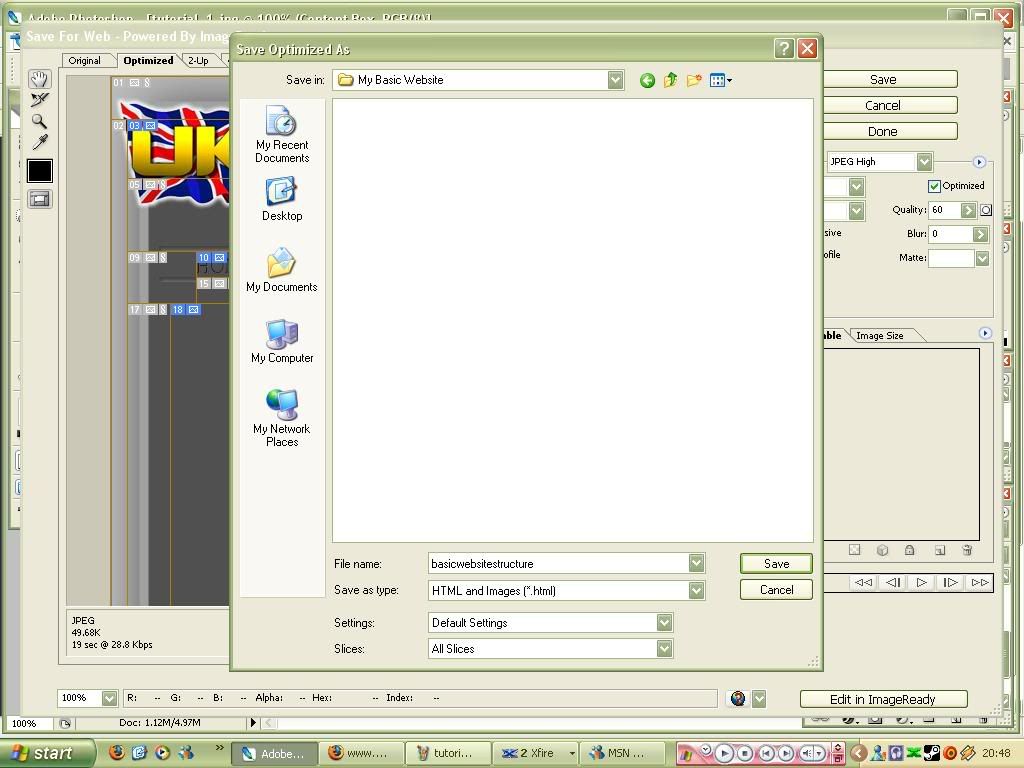Viewport: 1024px width, 768px height.
Task: Open the View menu icon
Action: pos(720,80)
